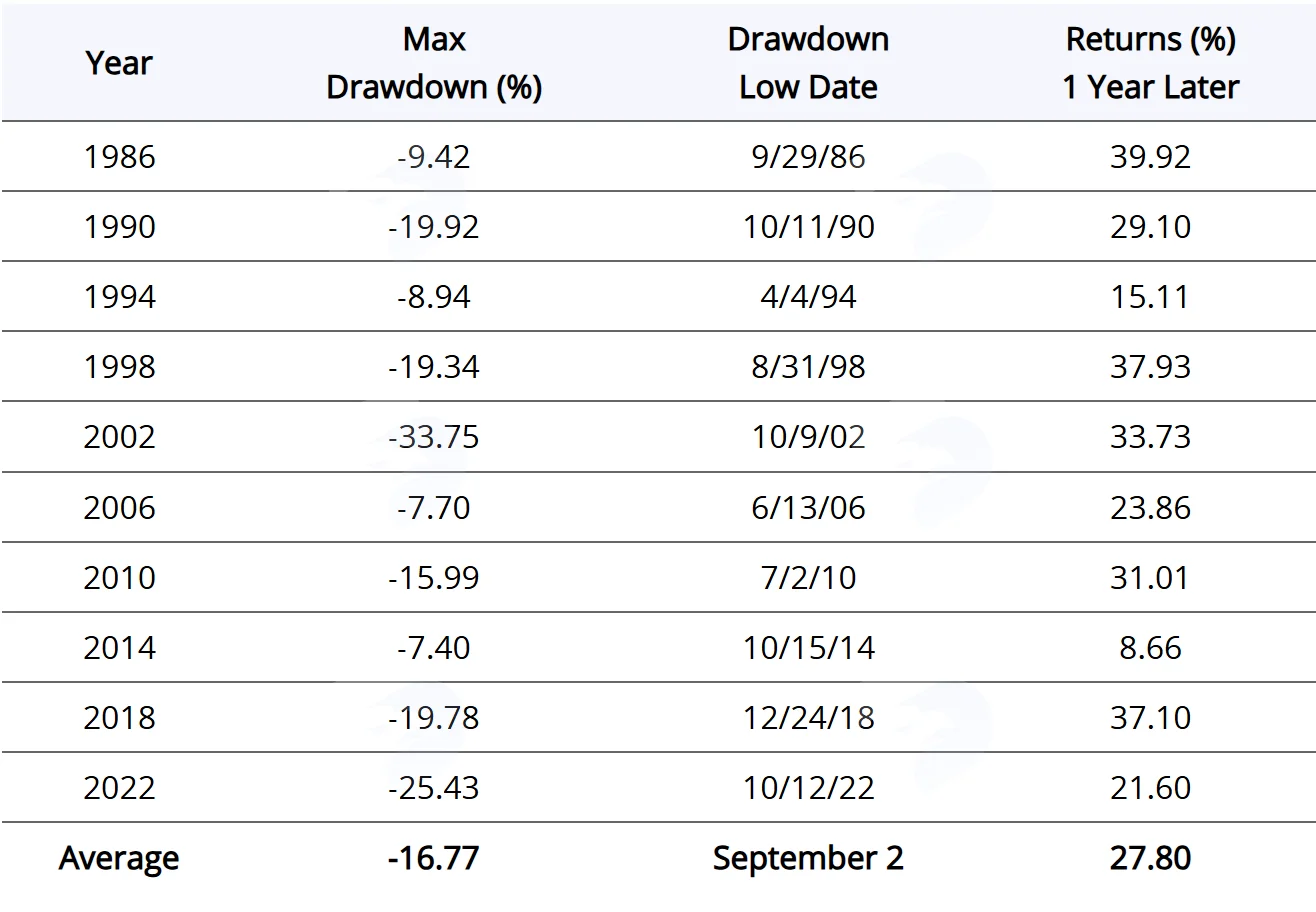Image resolution: width=1316 pixels, height=912 pixels.
Task: Select the Max Drawdown (%) column header
Action: (434, 63)
